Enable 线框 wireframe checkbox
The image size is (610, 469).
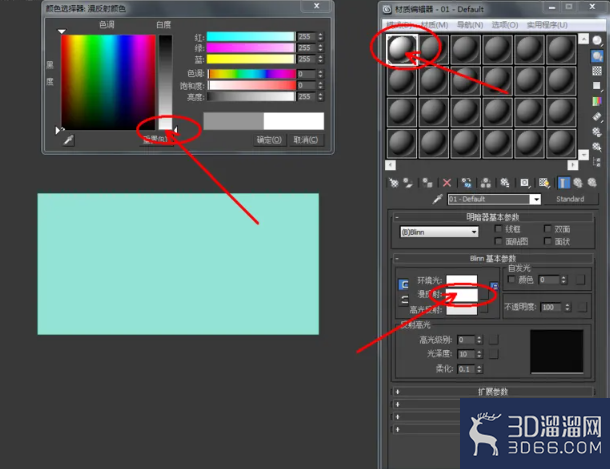pyautogui.click(x=498, y=229)
